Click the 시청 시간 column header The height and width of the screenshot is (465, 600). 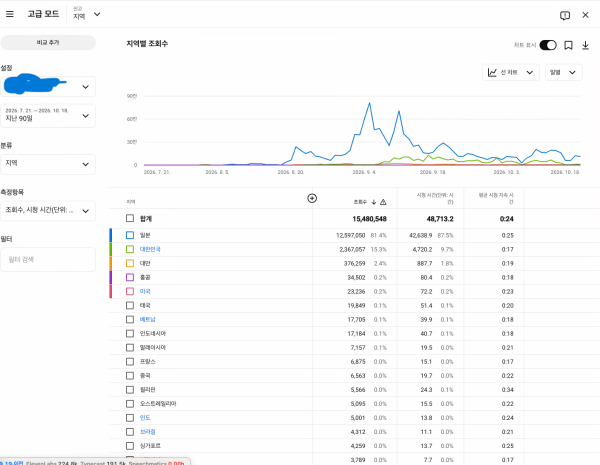coord(435,198)
